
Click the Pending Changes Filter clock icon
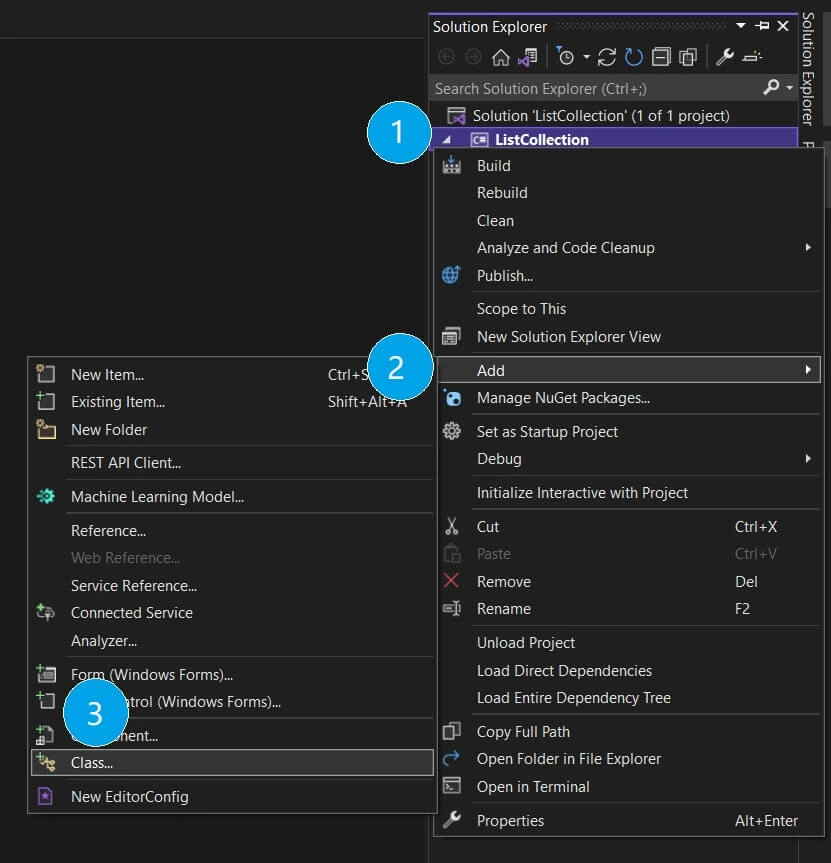[565, 57]
